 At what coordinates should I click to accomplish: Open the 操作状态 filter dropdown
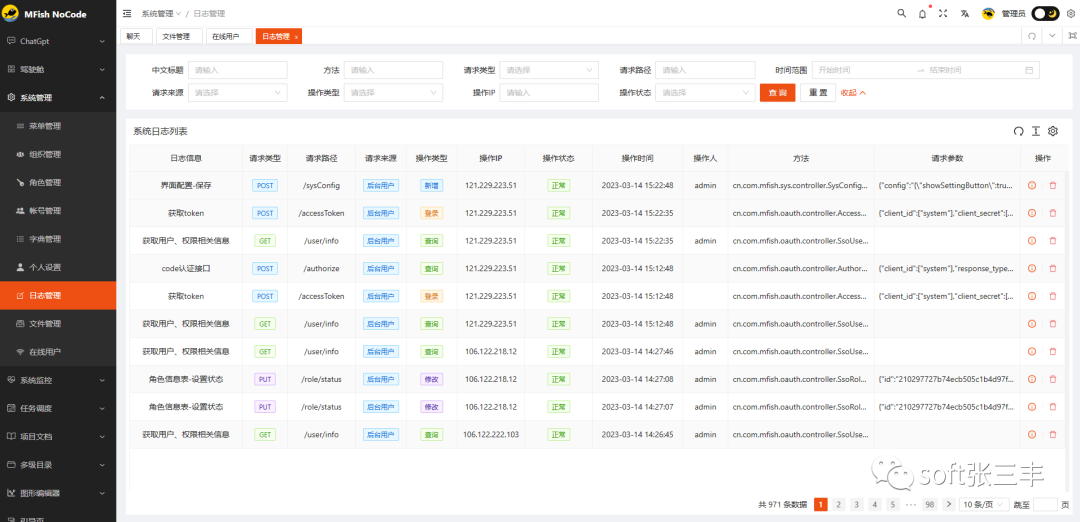coord(705,92)
